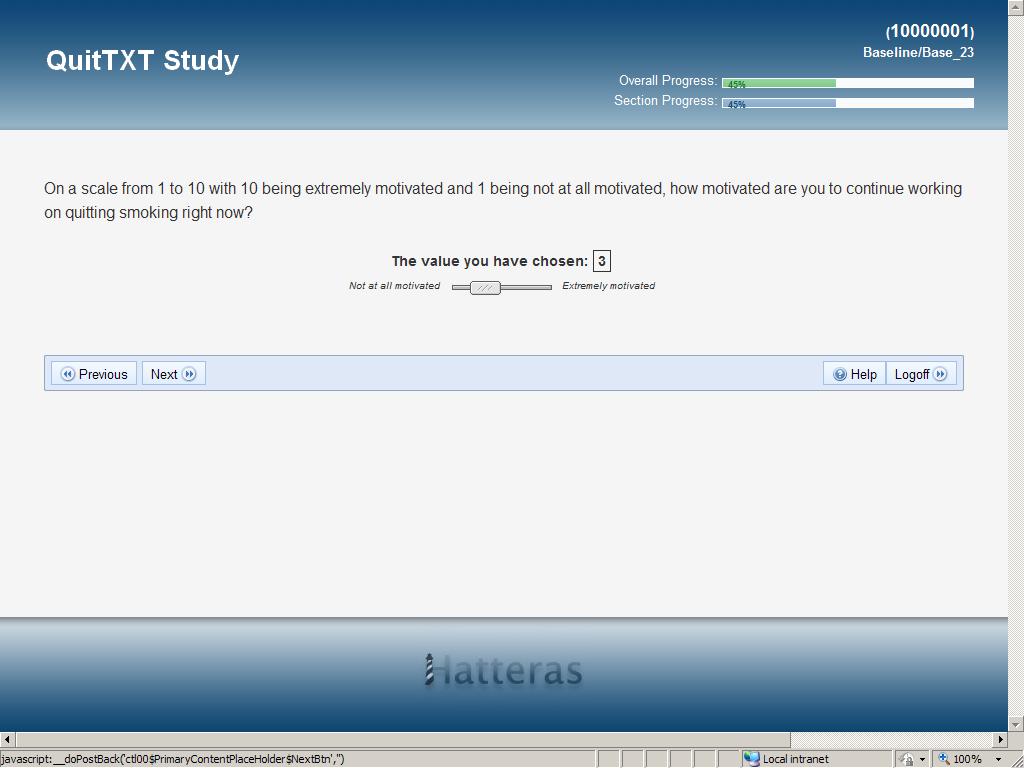Screen dimensions: 1024x768
Task: Click the vertical scrollbar up arrow
Action: tap(1016, 6)
